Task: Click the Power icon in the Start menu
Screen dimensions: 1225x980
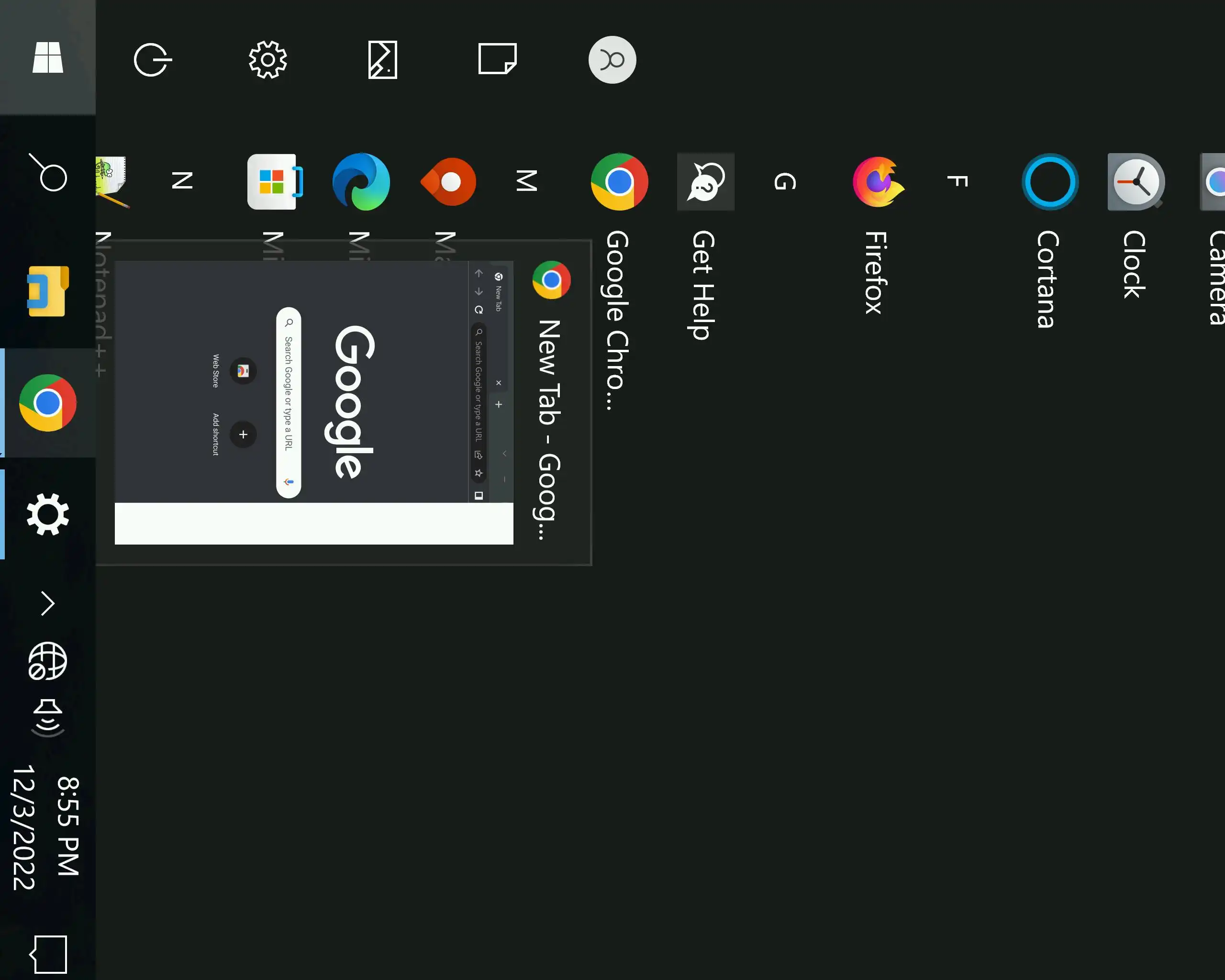Action: pyautogui.click(x=152, y=60)
